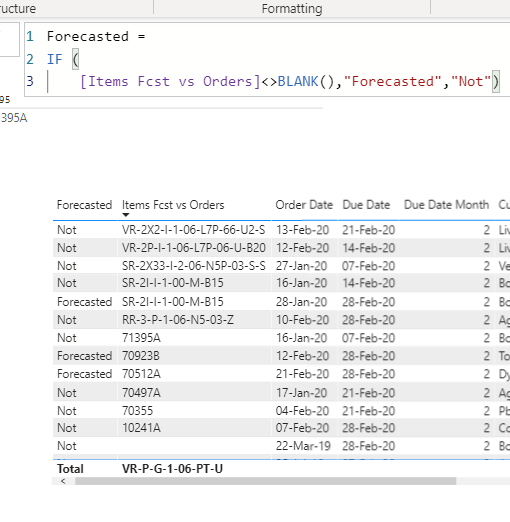Click Order Date 04-Feb-20

tap(302, 411)
